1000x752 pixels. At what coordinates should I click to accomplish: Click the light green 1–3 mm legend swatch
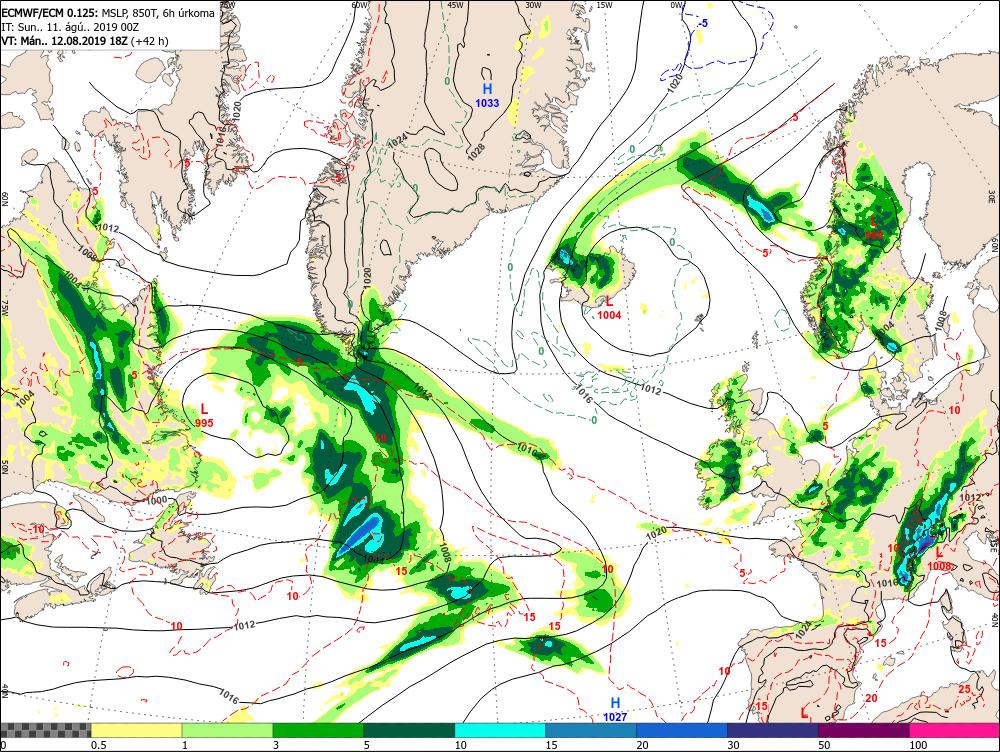tap(227, 730)
